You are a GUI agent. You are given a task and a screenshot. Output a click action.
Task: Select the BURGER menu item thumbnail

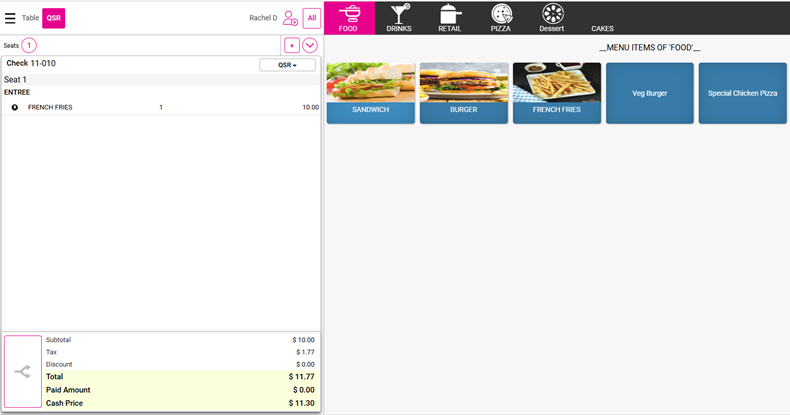[x=463, y=93]
